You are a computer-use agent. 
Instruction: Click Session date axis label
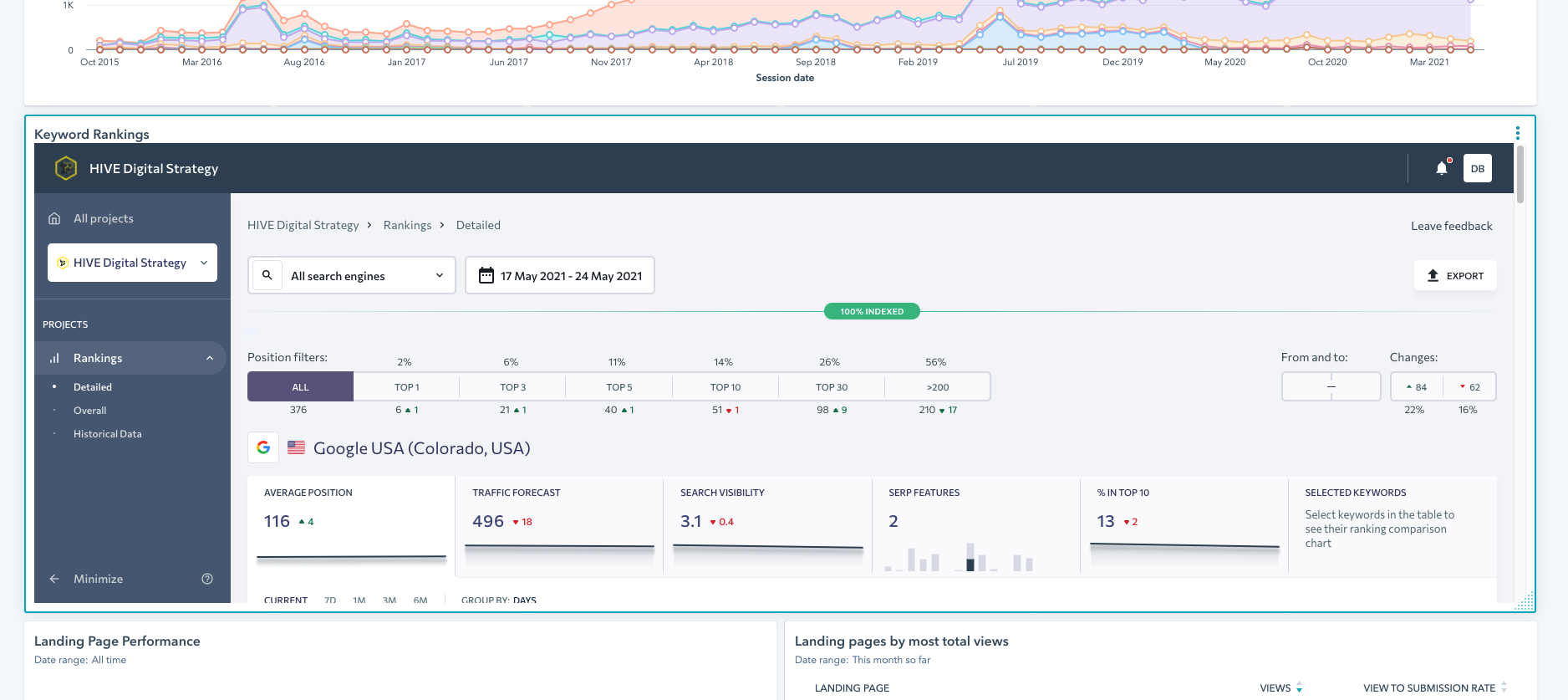785,78
